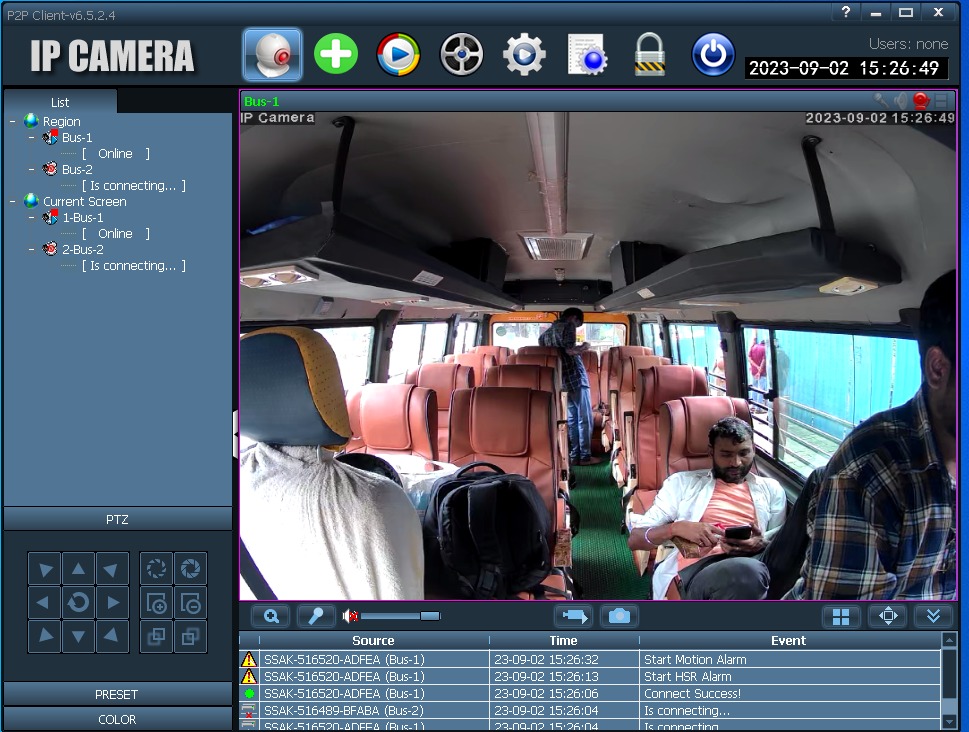This screenshot has height=732, width=969.
Task: Click the PTZ up arrow
Action: tap(79, 570)
